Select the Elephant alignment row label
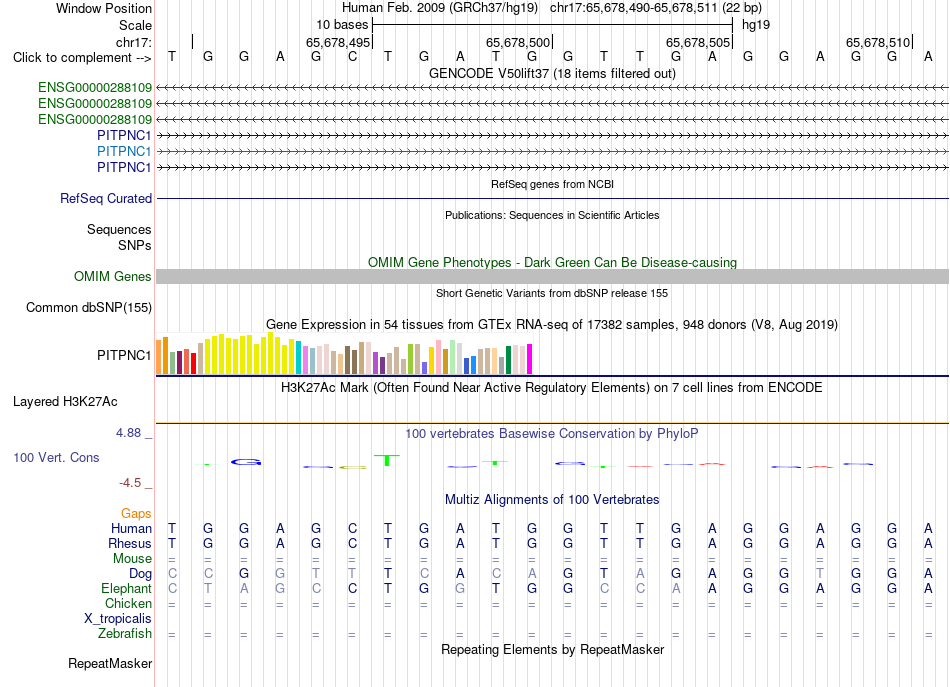 [126, 588]
